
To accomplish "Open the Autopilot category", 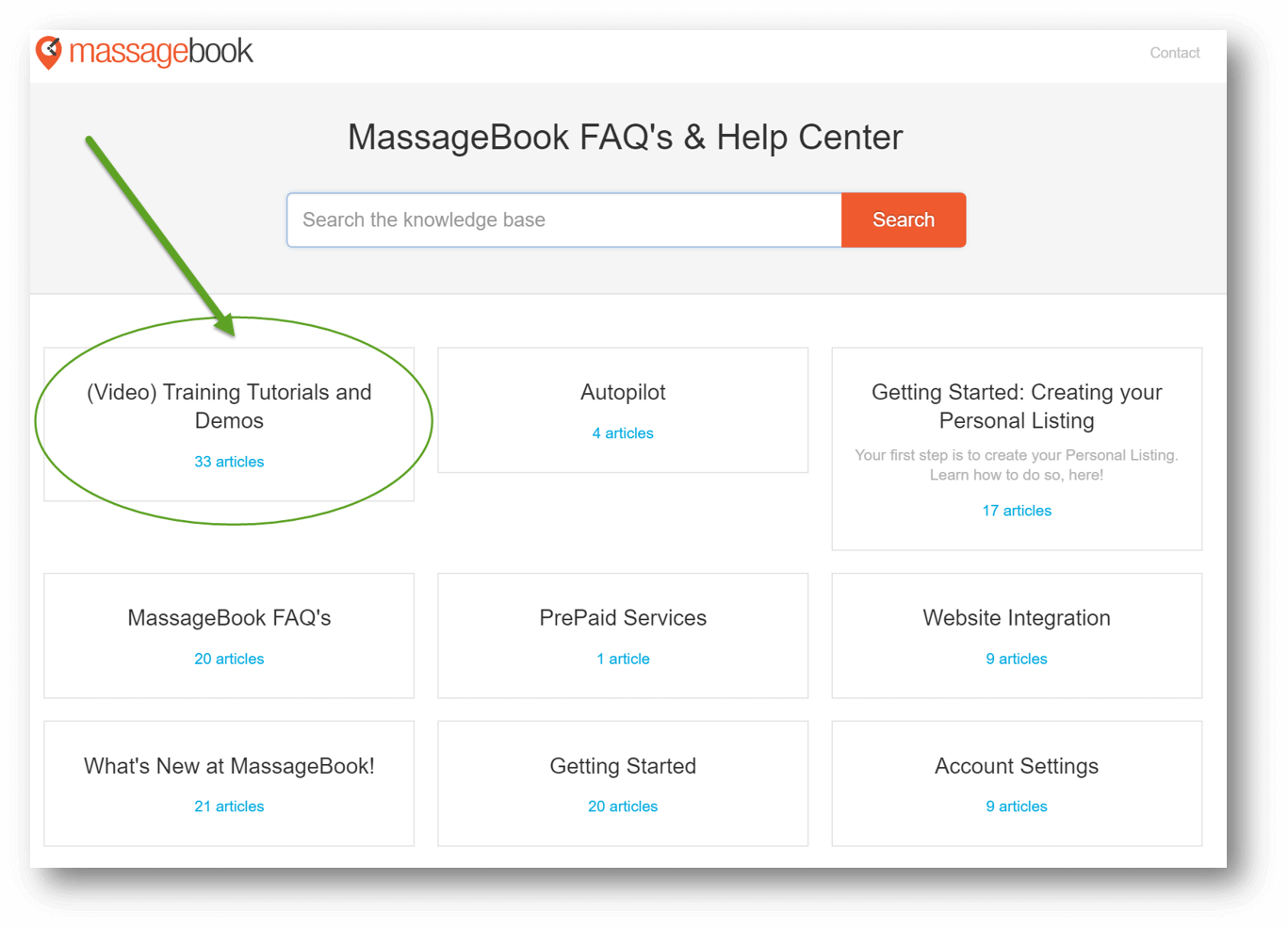I will point(623,392).
